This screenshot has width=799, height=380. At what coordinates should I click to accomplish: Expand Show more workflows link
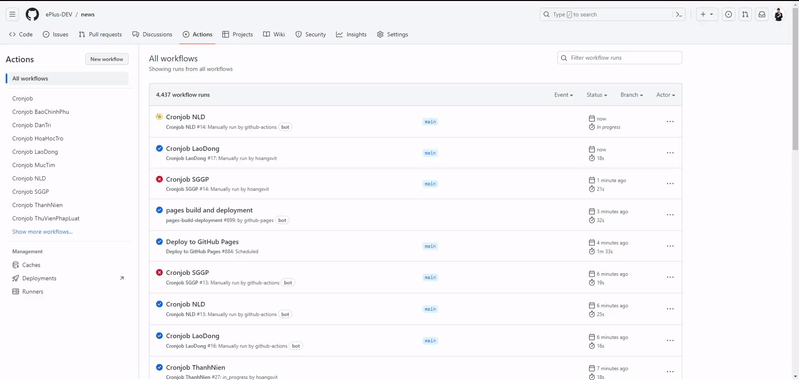tap(42, 231)
